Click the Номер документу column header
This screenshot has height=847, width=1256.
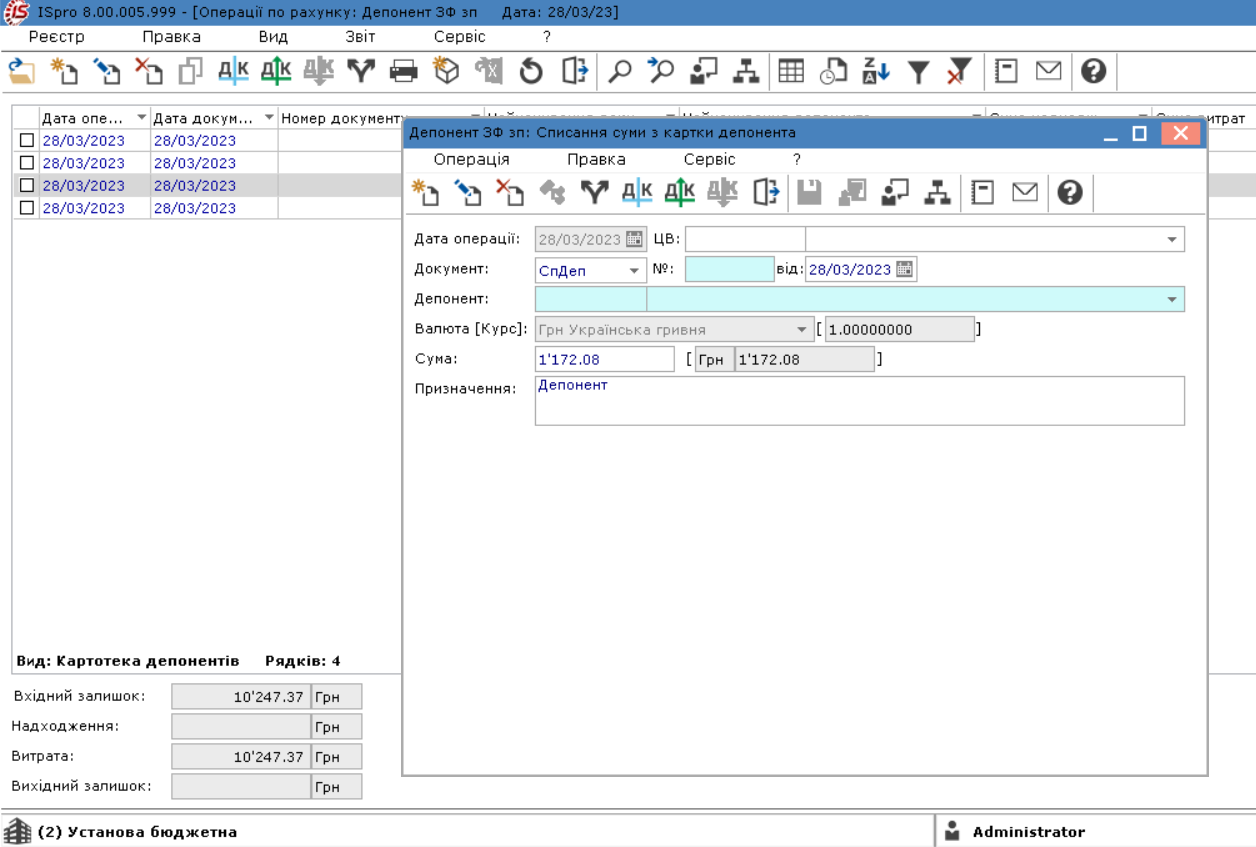pyautogui.click(x=342, y=118)
